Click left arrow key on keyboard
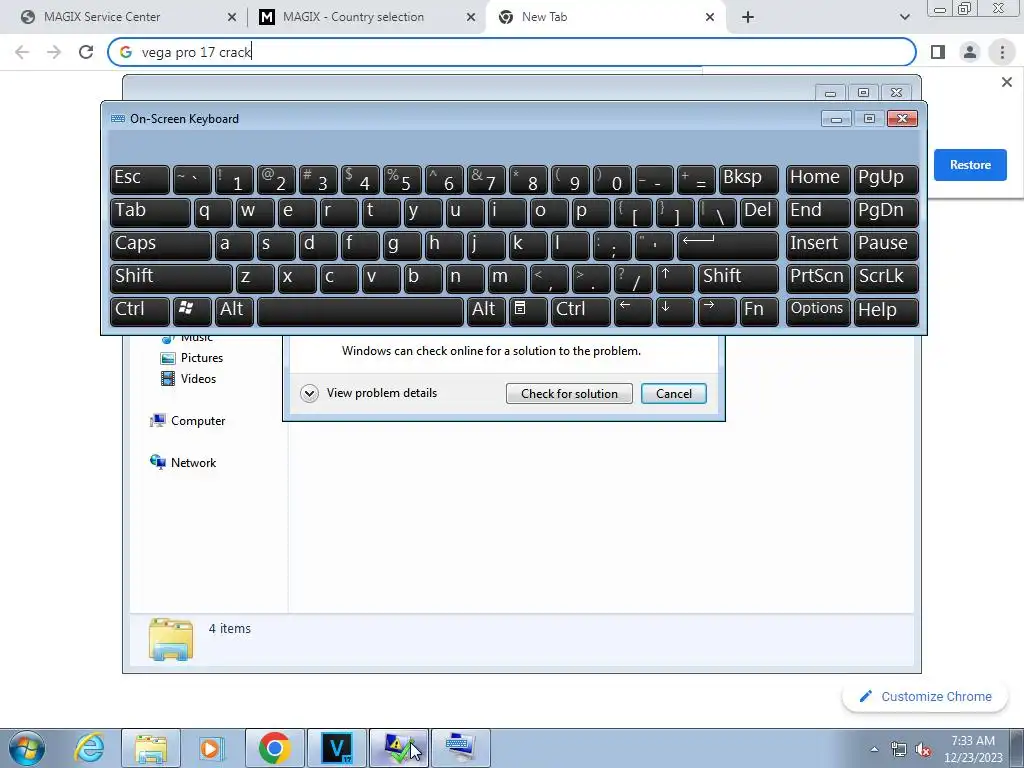Viewport: 1024px width, 768px height. [633, 312]
